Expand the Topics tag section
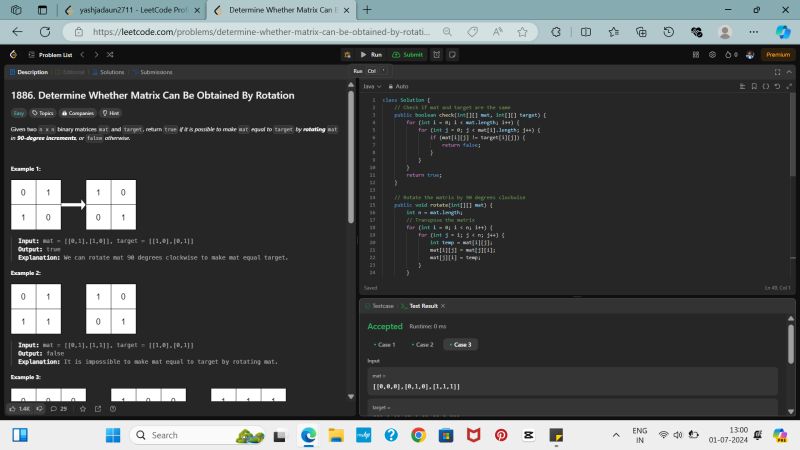800x450 pixels. click(43, 113)
